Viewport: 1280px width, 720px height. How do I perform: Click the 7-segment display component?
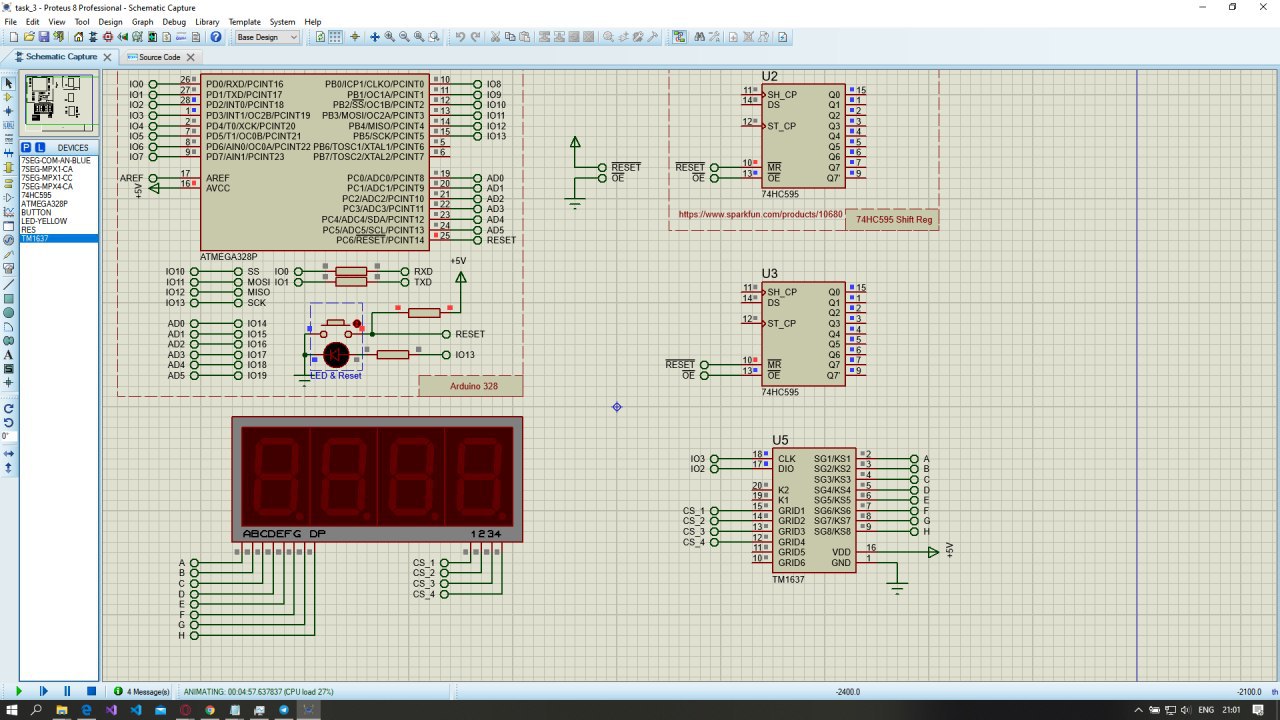tap(377, 479)
